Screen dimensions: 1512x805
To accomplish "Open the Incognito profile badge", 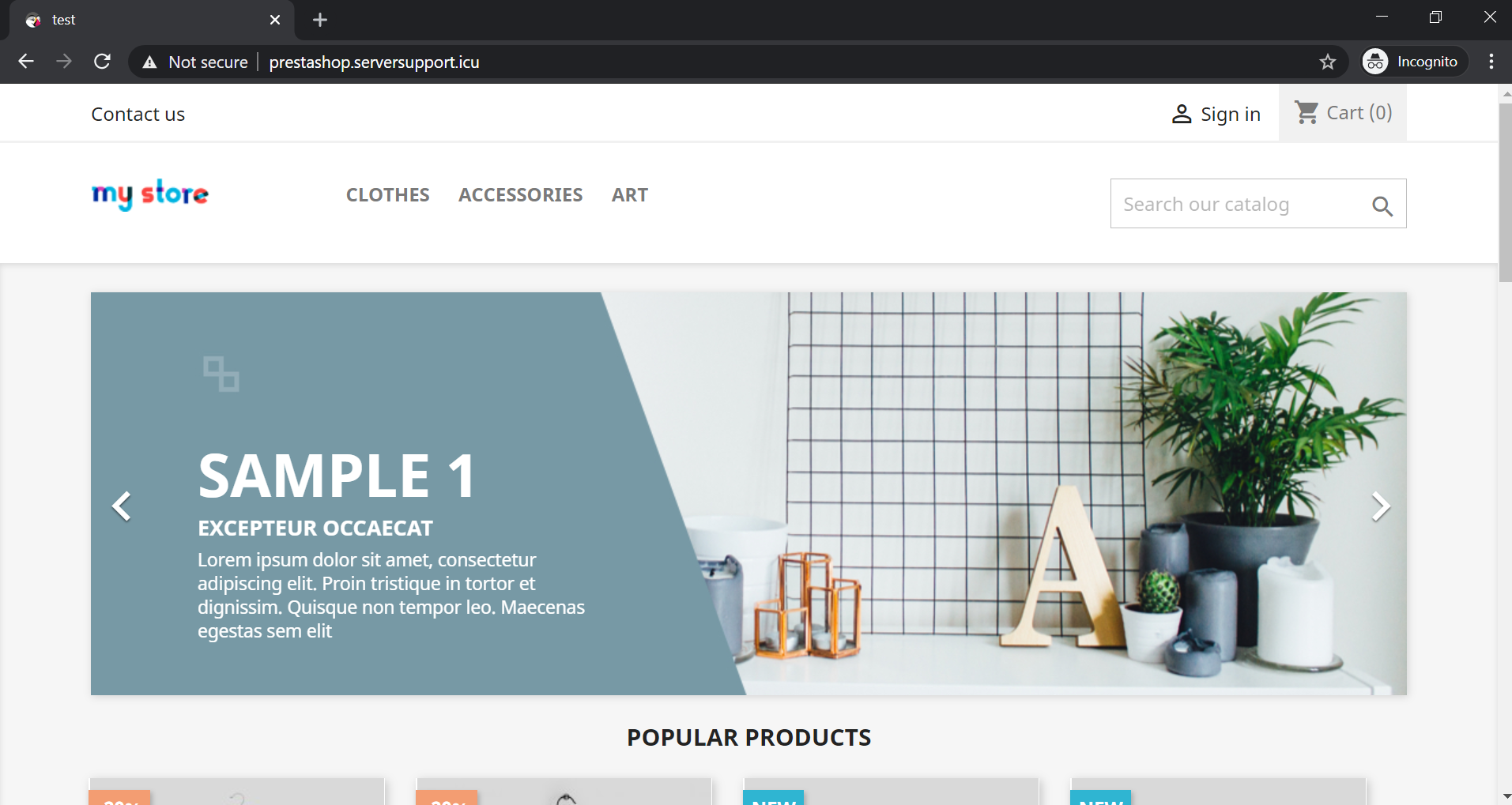I will pos(1414,62).
